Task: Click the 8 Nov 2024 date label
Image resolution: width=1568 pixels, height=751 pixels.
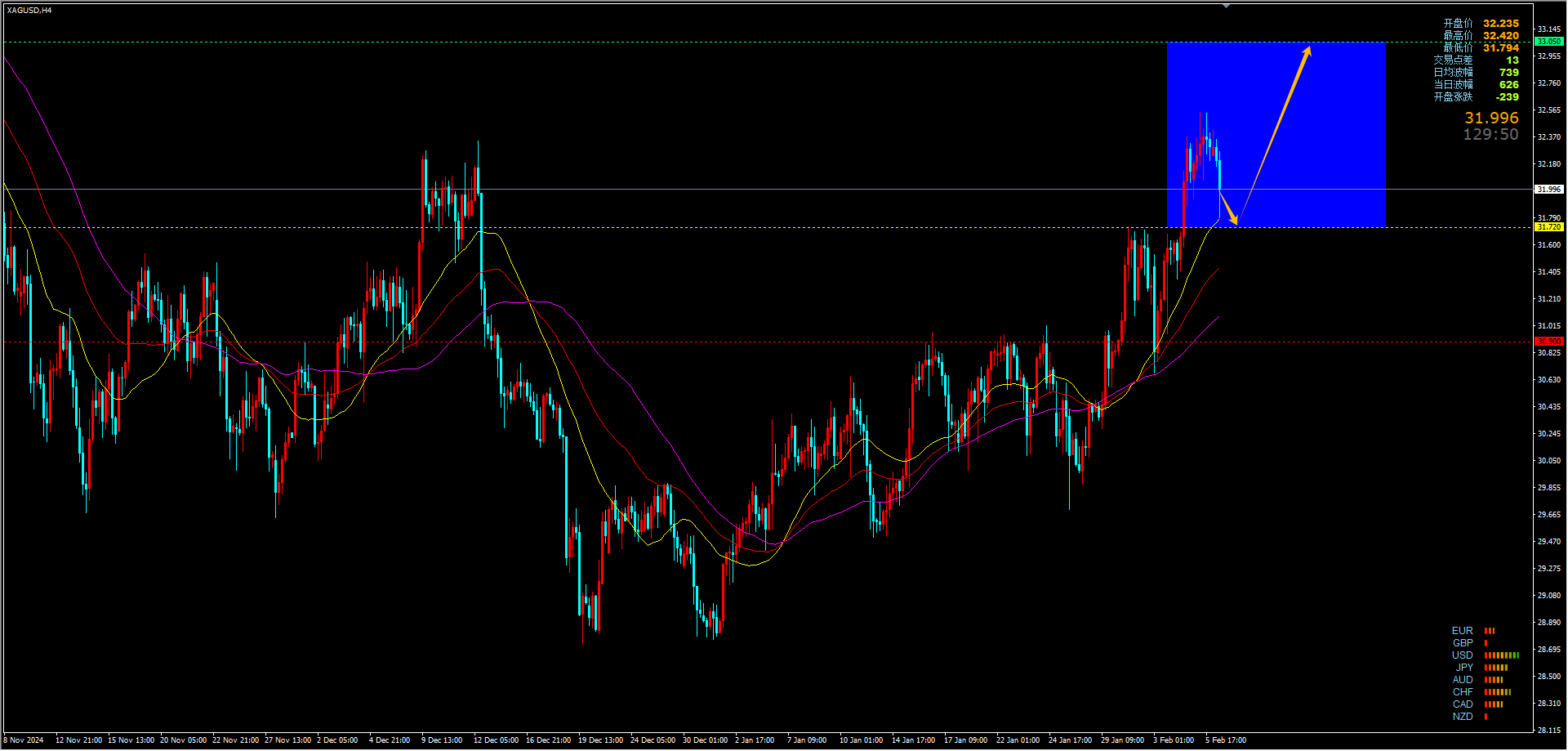Action: [24, 740]
